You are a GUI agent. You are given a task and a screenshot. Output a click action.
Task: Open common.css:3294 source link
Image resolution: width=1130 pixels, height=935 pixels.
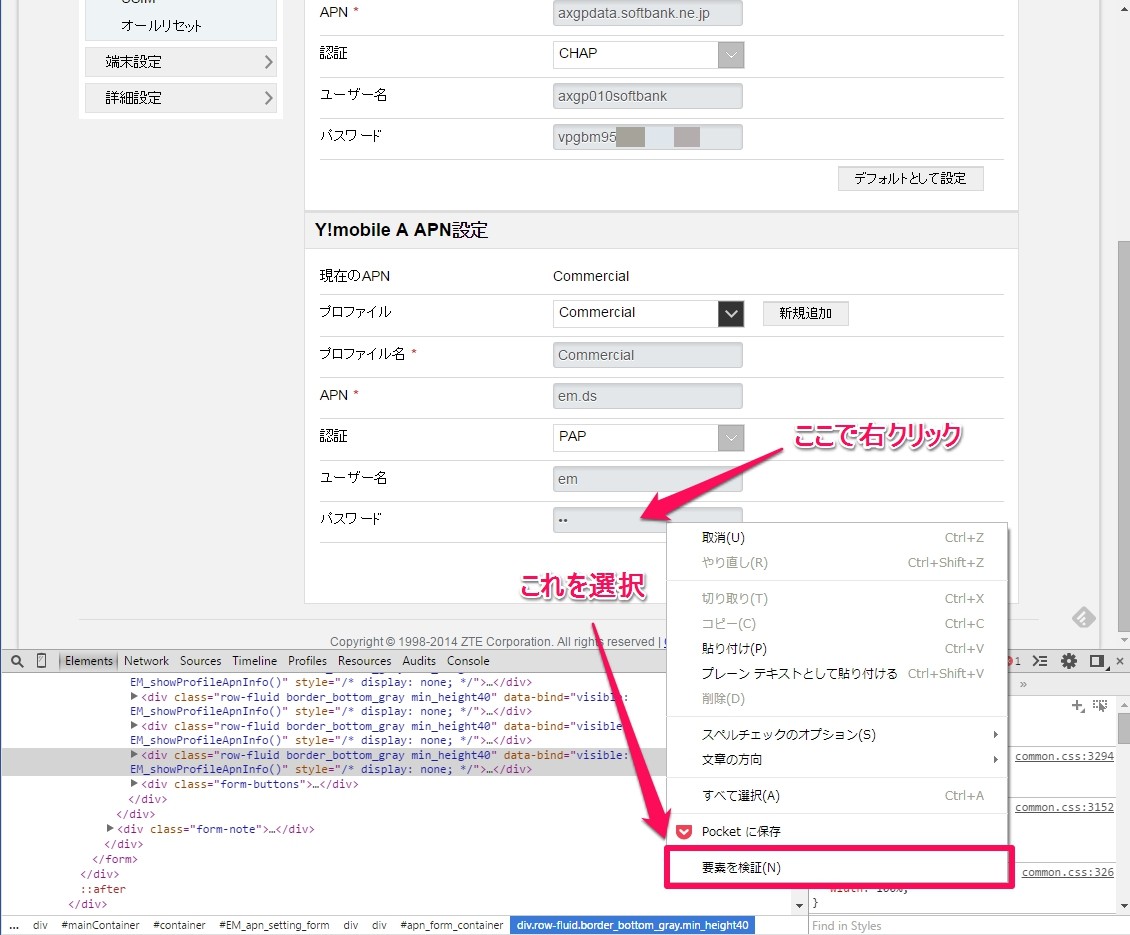point(1064,756)
